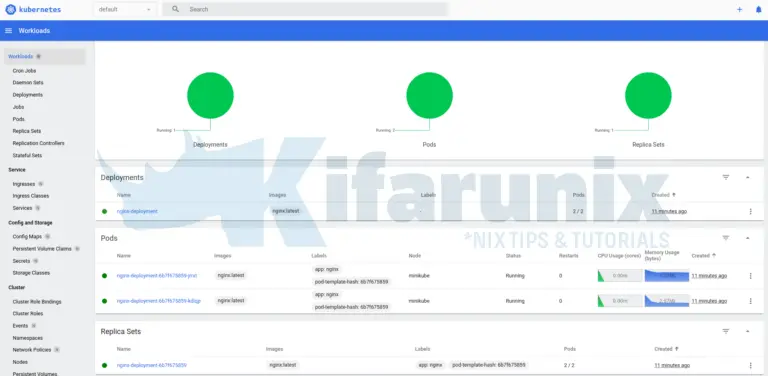The height and width of the screenshot is (376, 768).
Task: Click the Kubernetes logo icon
Action: coord(10,9)
